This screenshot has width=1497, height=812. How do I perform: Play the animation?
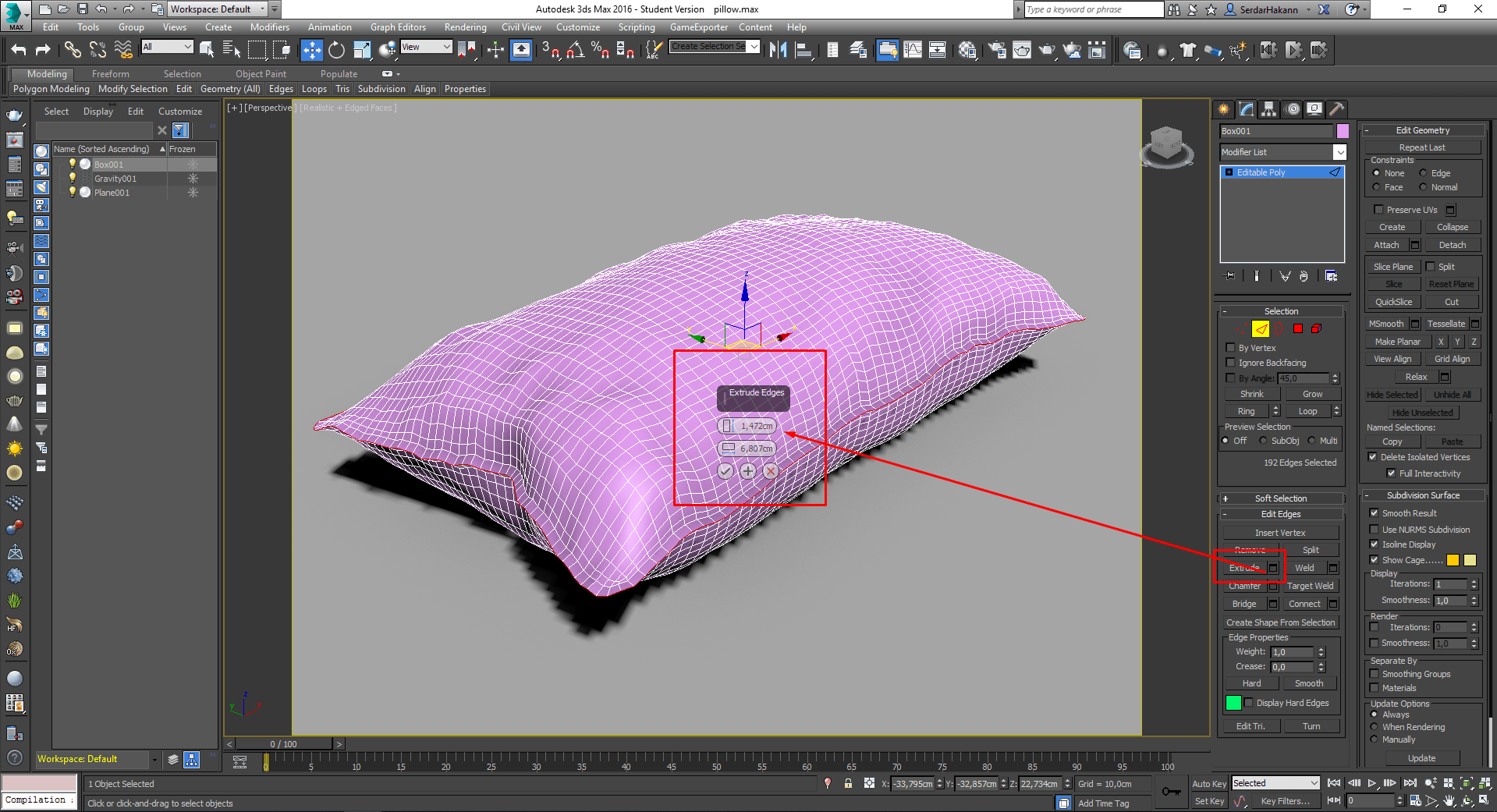[x=1372, y=783]
